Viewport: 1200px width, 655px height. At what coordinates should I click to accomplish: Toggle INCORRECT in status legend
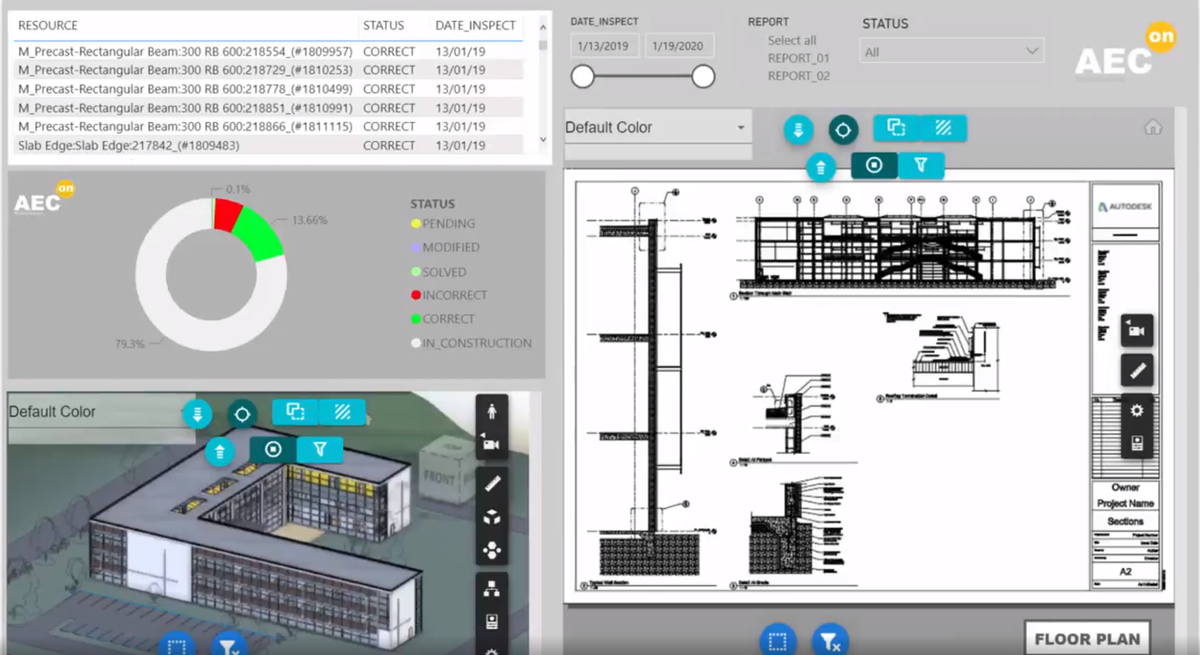click(449, 296)
